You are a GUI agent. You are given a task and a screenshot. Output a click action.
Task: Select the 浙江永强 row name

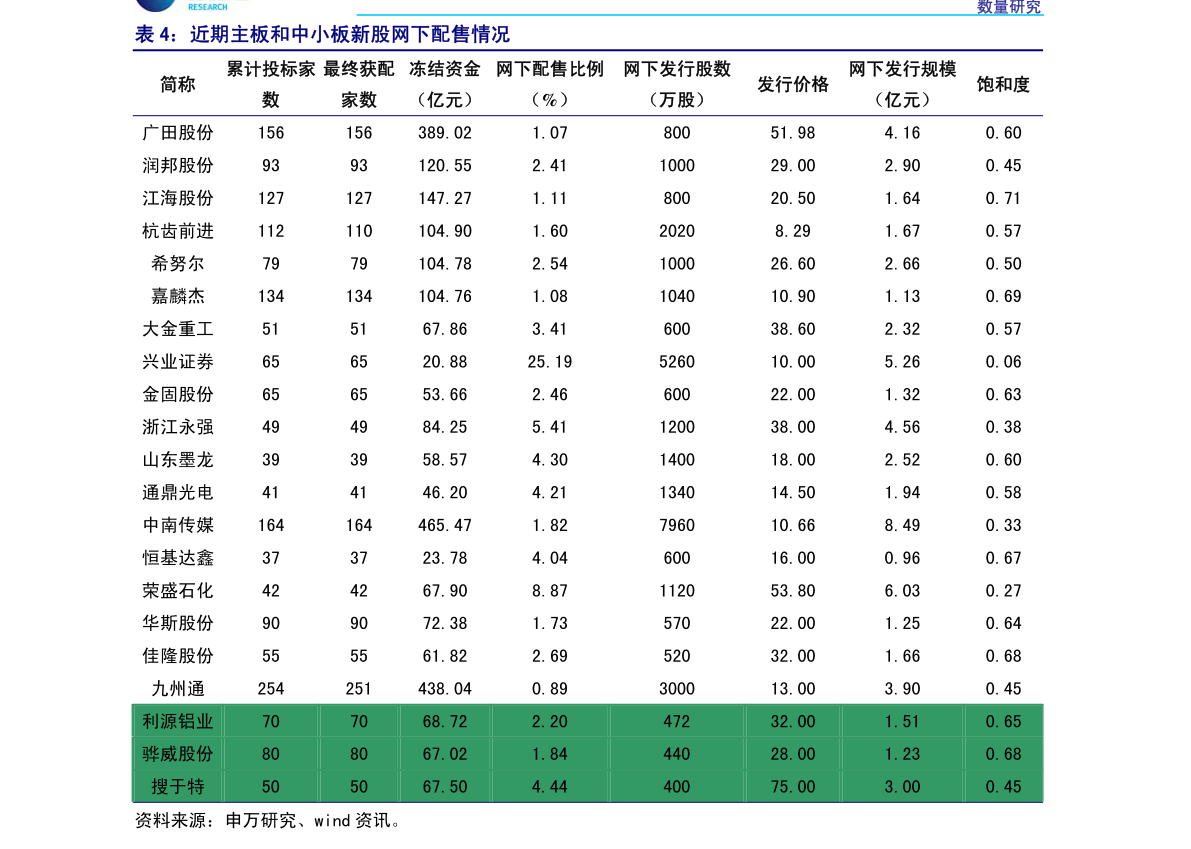tap(178, 427)
